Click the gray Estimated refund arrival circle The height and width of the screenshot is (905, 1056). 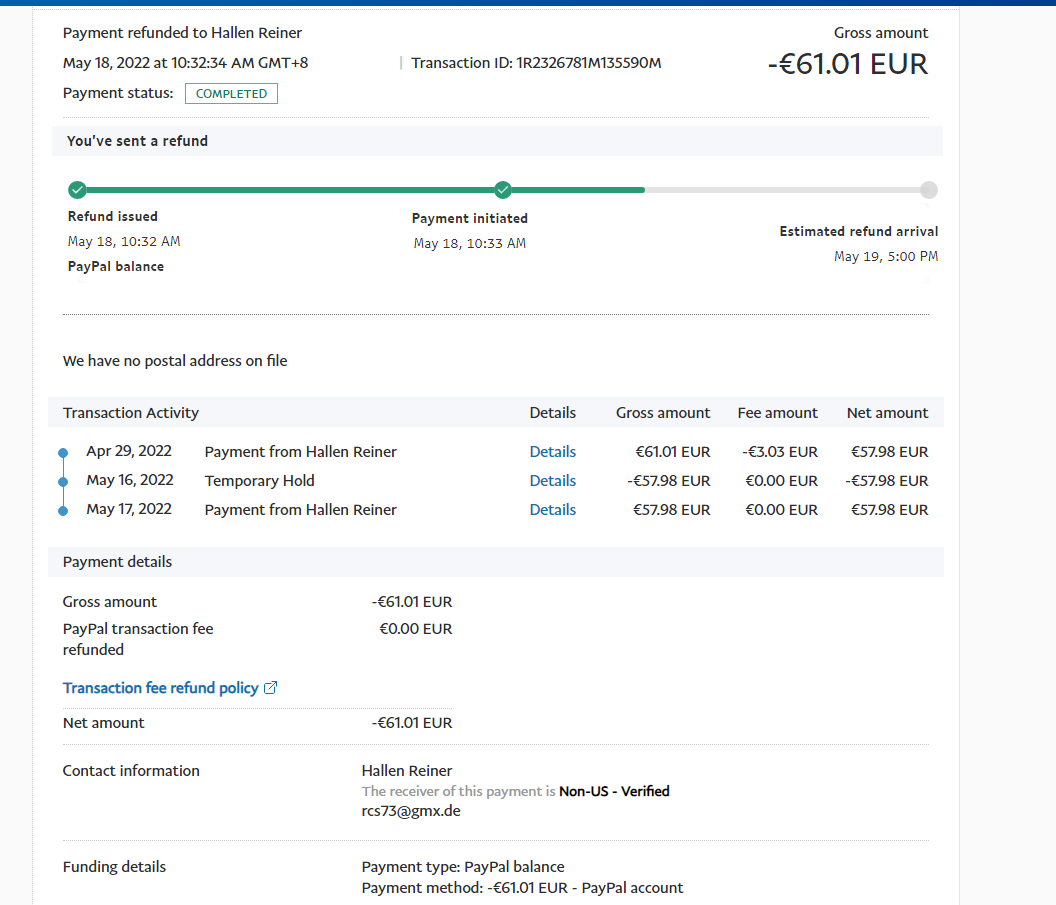[x=929, y=190]
